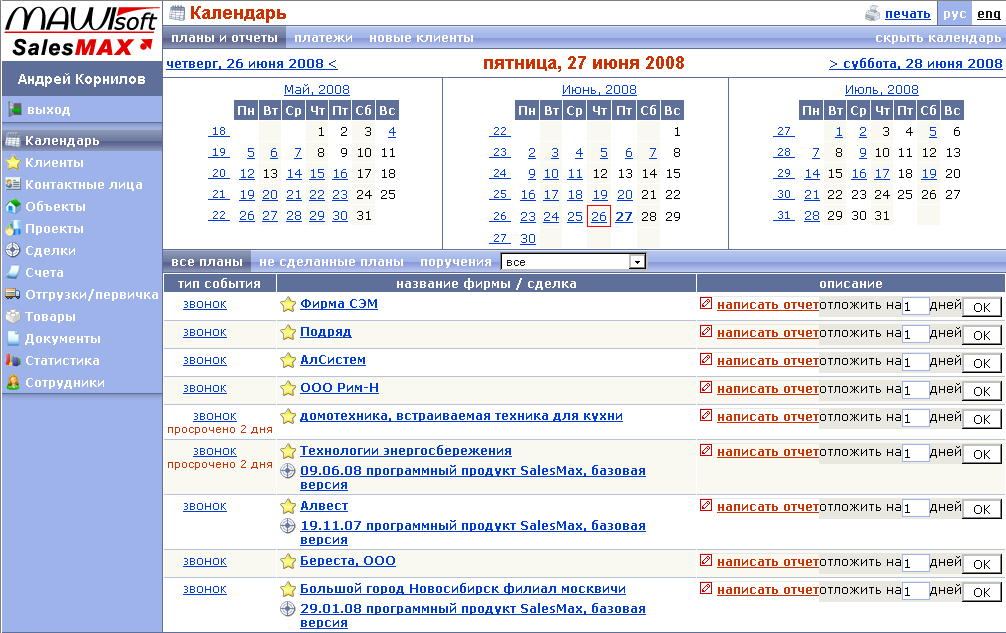Screen dimensions: 1006x633
Task: Click the calendar icon in the page header
Action: (176, 12)
